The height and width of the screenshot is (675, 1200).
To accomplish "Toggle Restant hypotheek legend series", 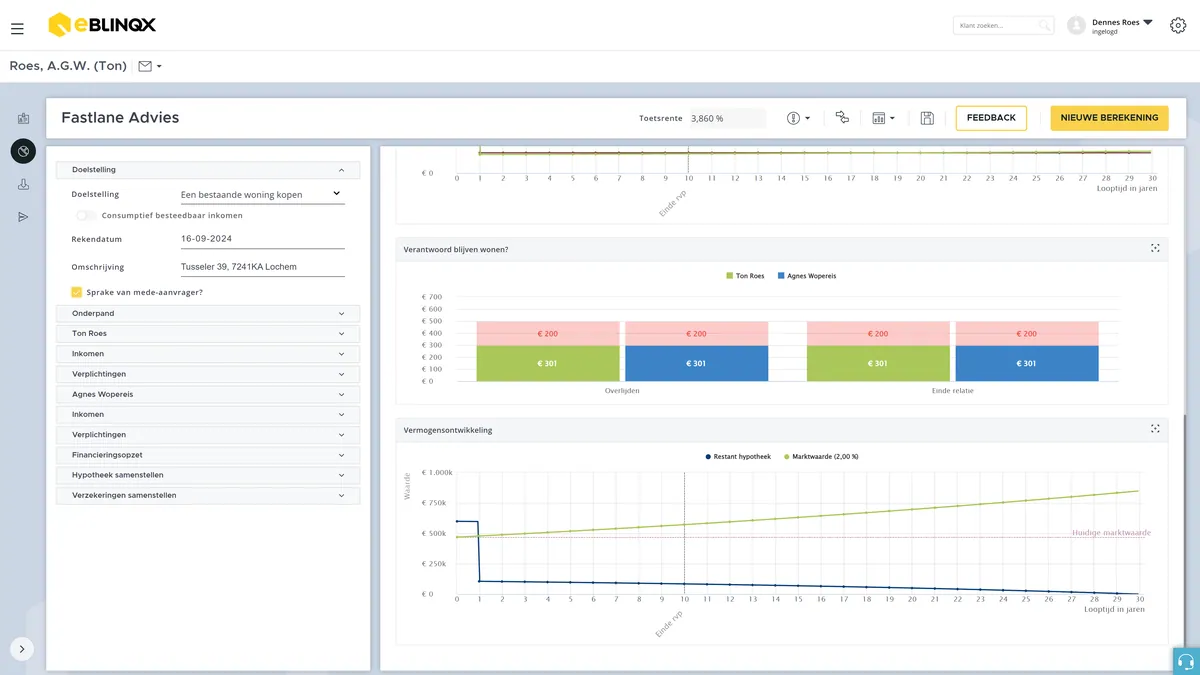I will pyautogui.click(x=737, y=457).
